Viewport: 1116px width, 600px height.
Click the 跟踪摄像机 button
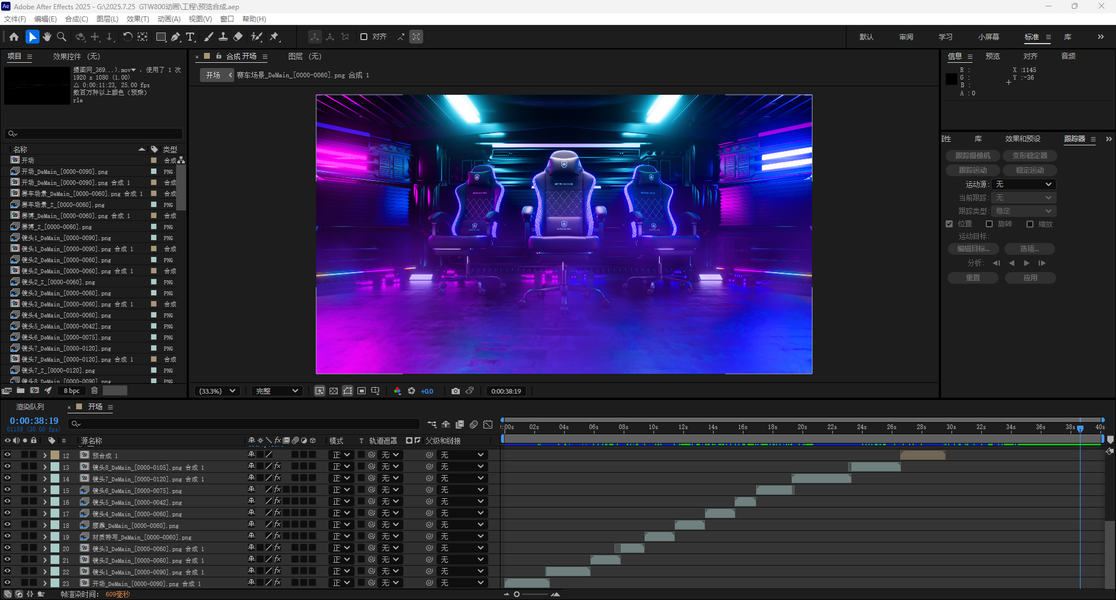pyautogui.click(x=973, y=155)
